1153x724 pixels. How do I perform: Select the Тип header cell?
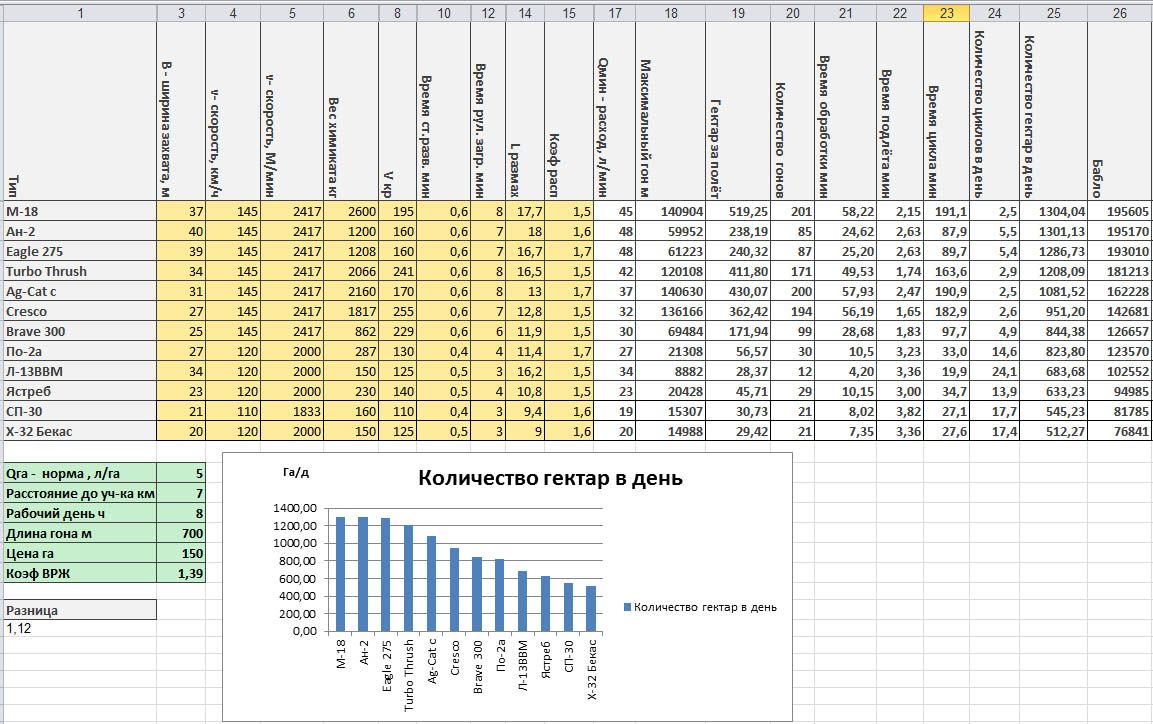pyautogui.click(x=79, y=111)
